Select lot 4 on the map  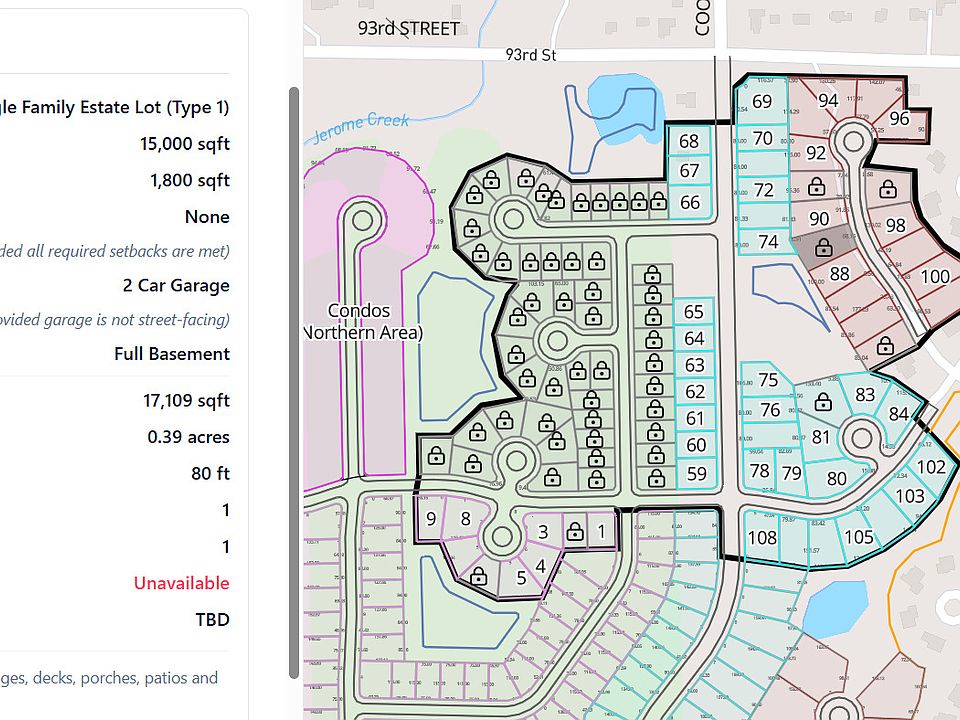click(541, 566)
